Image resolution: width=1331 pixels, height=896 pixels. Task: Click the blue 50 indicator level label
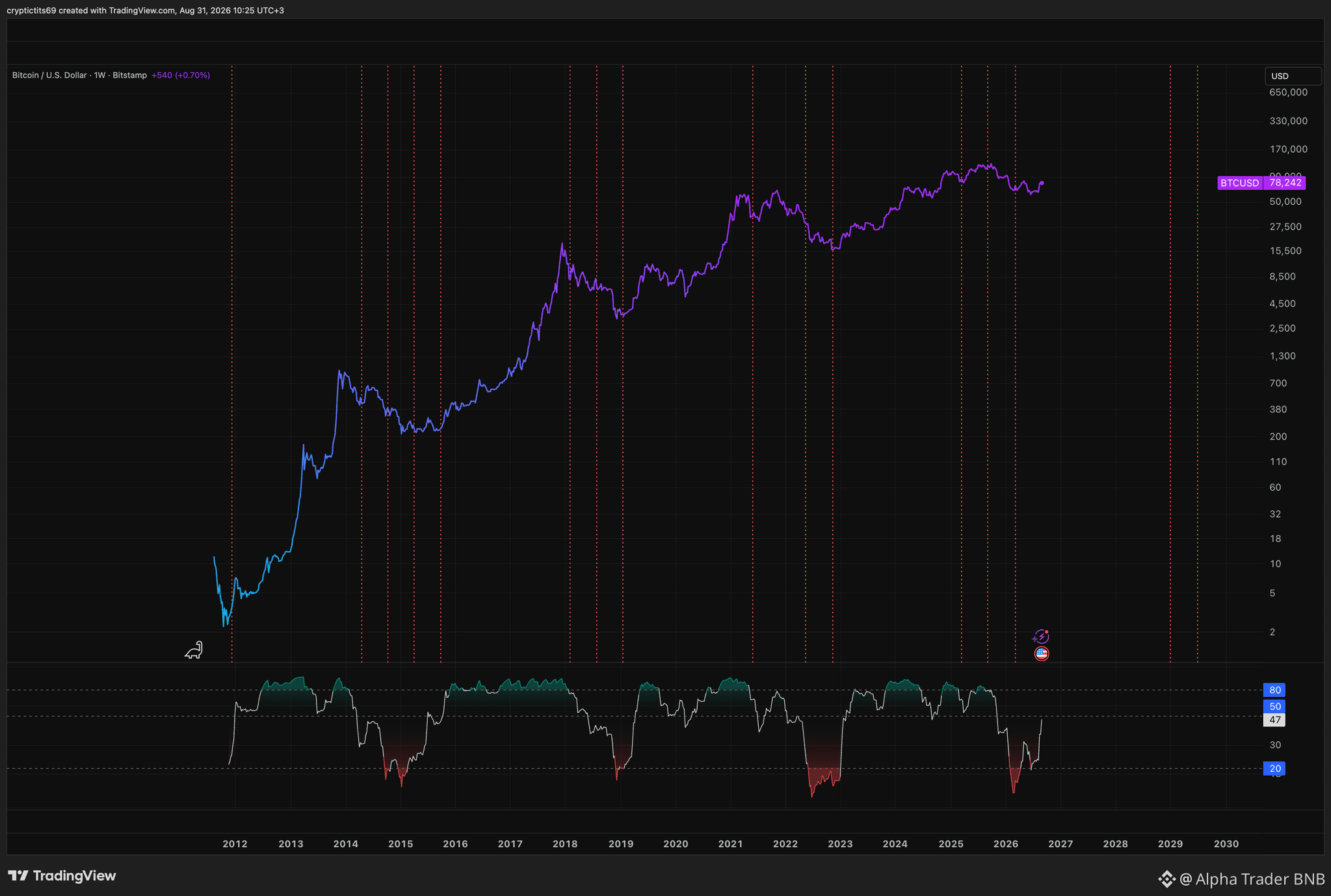click(x=1274, y=706)
